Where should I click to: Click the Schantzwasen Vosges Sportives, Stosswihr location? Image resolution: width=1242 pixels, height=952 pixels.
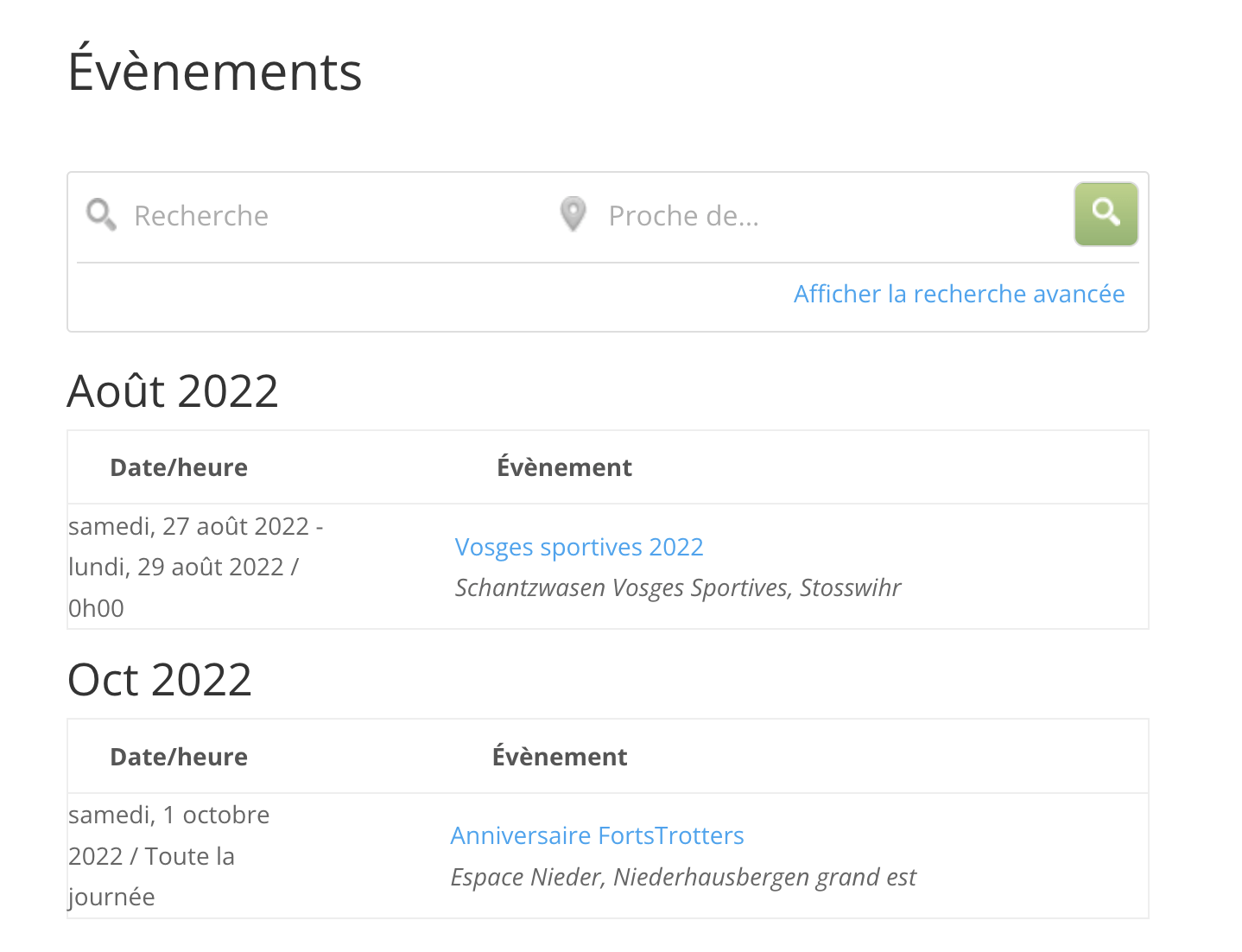[677, 588]
